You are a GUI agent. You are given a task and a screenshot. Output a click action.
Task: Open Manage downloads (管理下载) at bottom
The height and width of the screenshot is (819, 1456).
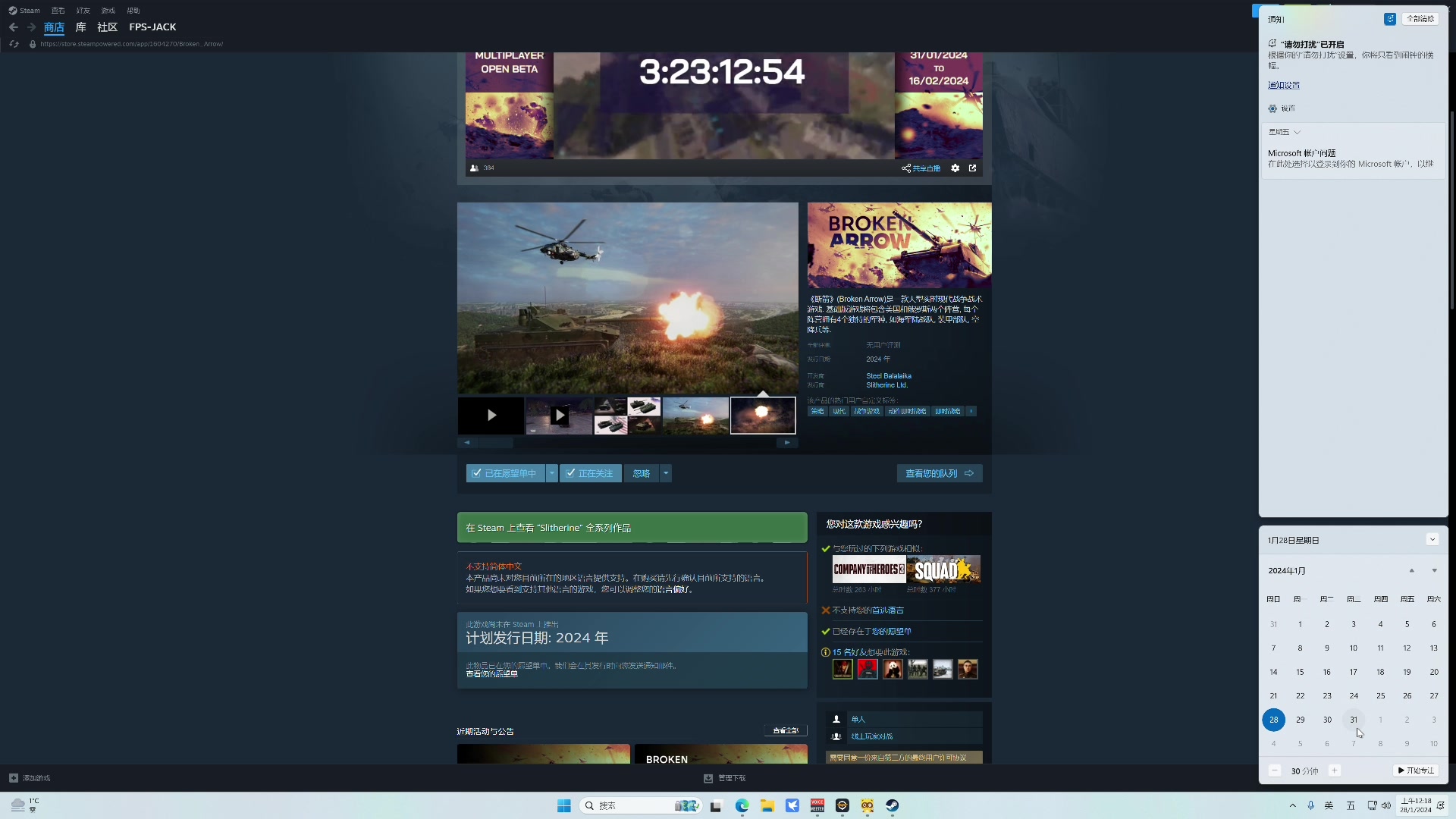(724, 778)
